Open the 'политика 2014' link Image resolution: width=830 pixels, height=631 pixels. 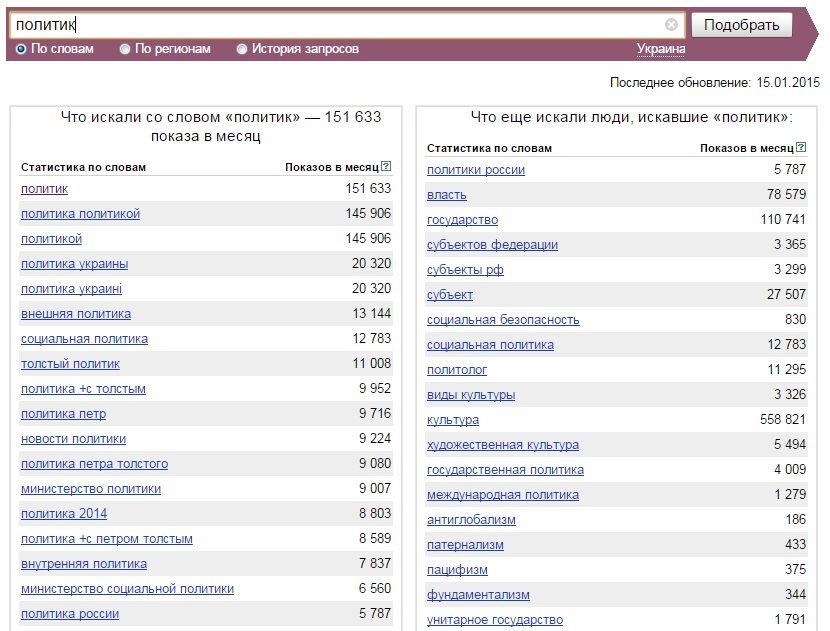(64, 513)
